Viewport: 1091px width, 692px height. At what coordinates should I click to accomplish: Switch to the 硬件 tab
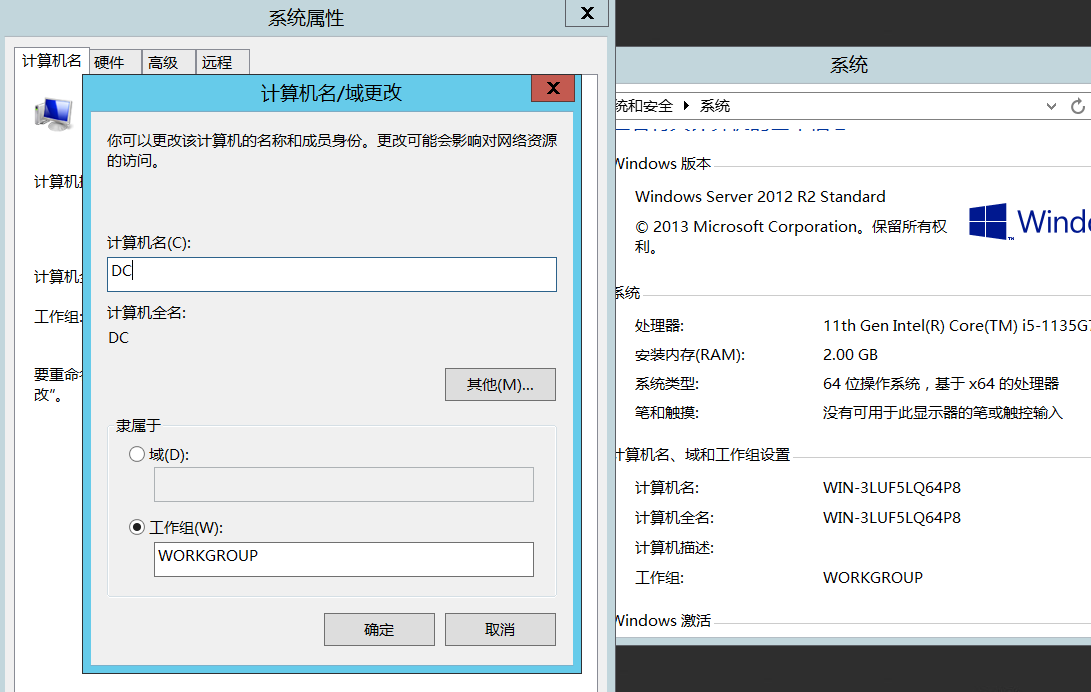click(109, 62)
